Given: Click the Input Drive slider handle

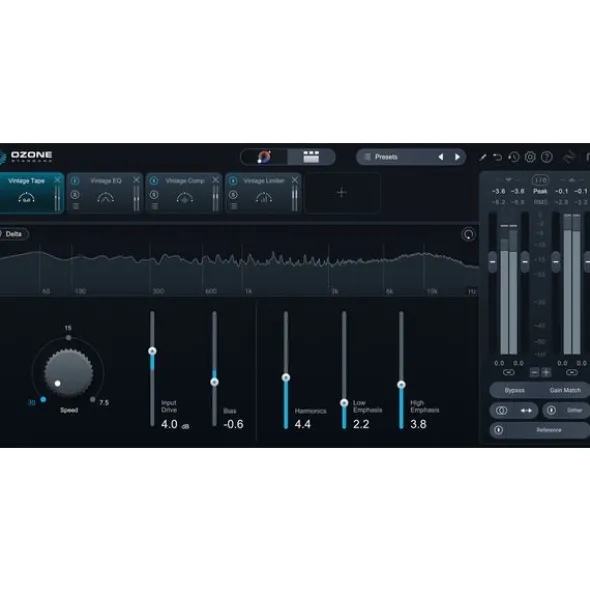Looking at the screenshot, I should point(152,351).
